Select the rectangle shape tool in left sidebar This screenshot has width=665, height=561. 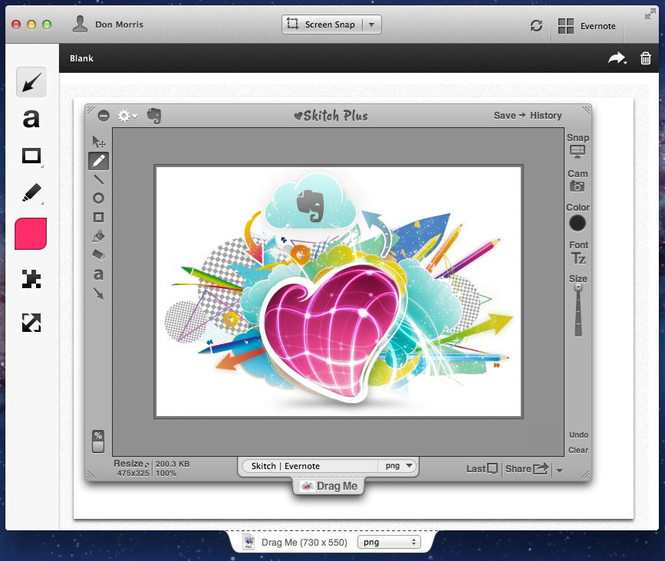(32, 156)
